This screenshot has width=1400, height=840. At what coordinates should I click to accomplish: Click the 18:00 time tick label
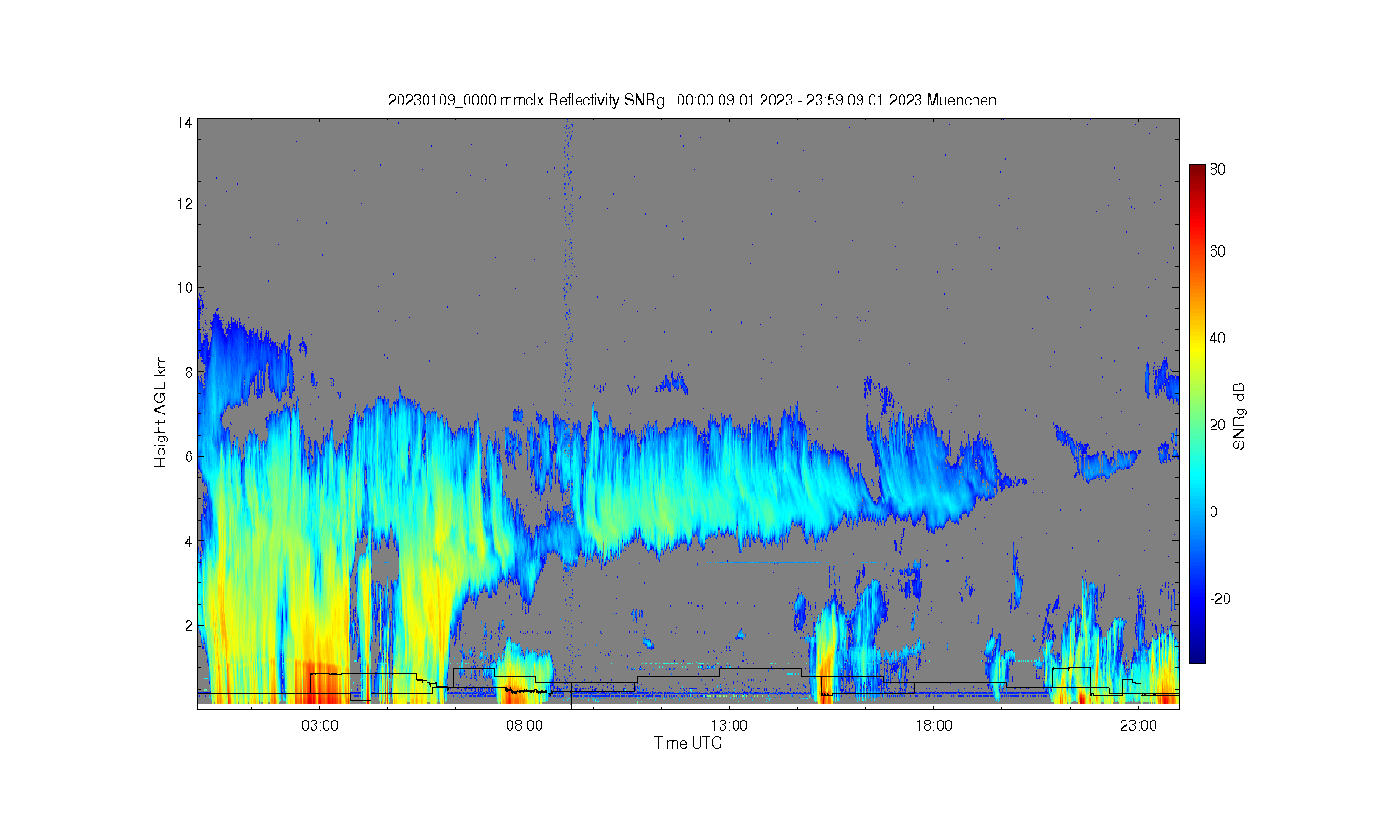933,725
